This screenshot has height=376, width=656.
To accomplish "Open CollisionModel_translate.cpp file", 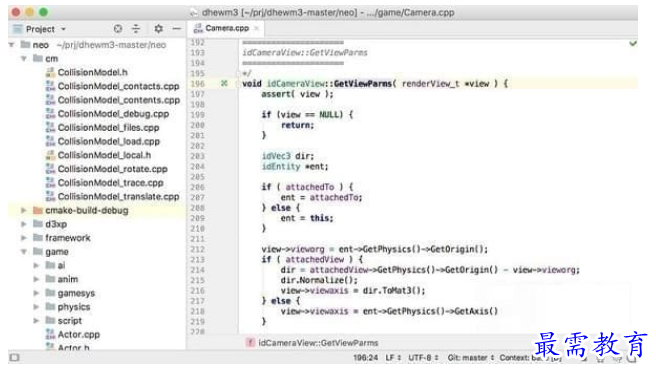I will tap(118, 197).
